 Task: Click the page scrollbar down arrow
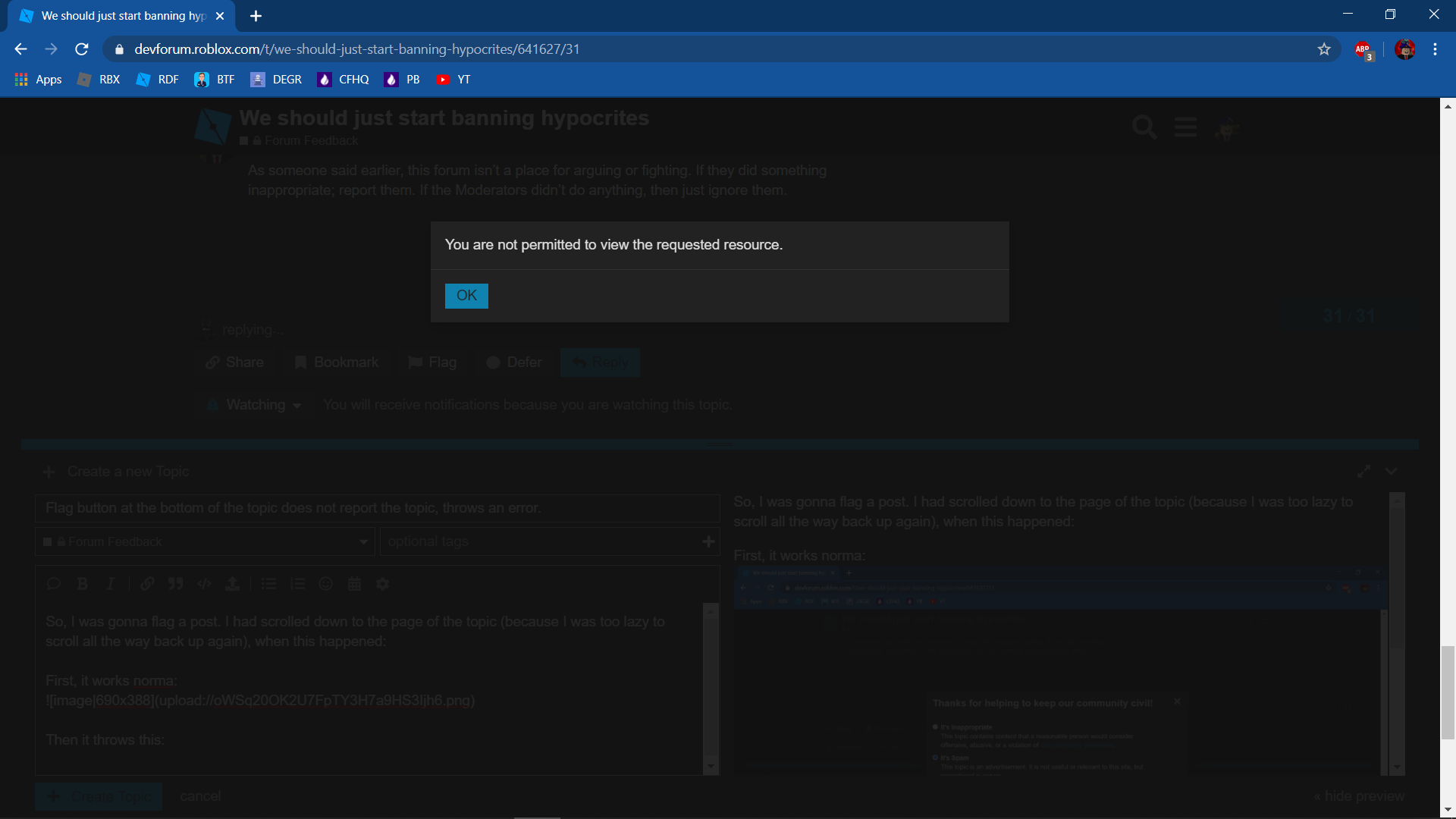pyautogui.click(x=1448, y=809)
